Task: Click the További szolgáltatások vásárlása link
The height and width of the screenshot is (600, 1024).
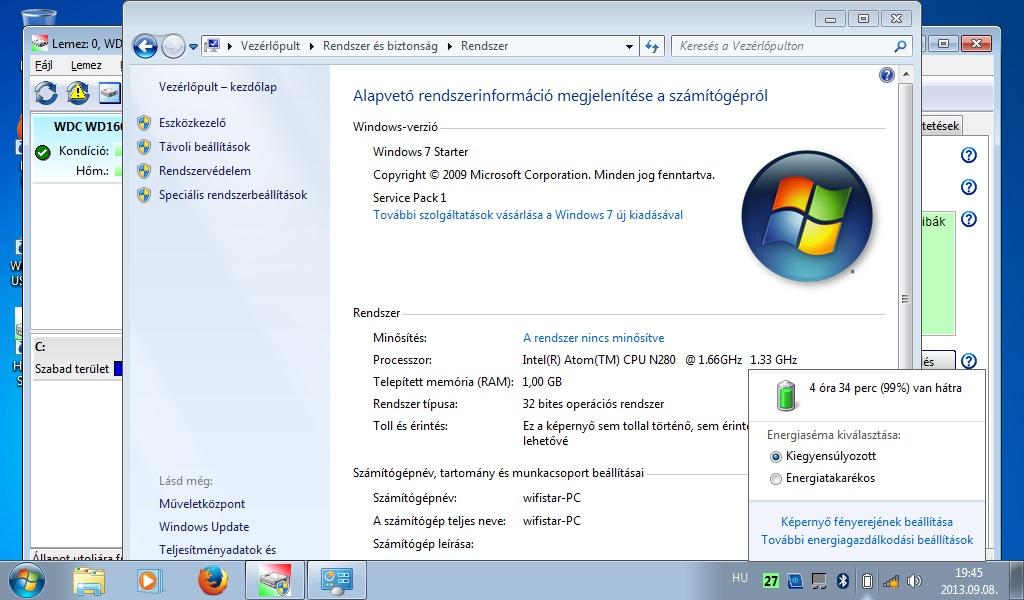Action: point(528,215)
